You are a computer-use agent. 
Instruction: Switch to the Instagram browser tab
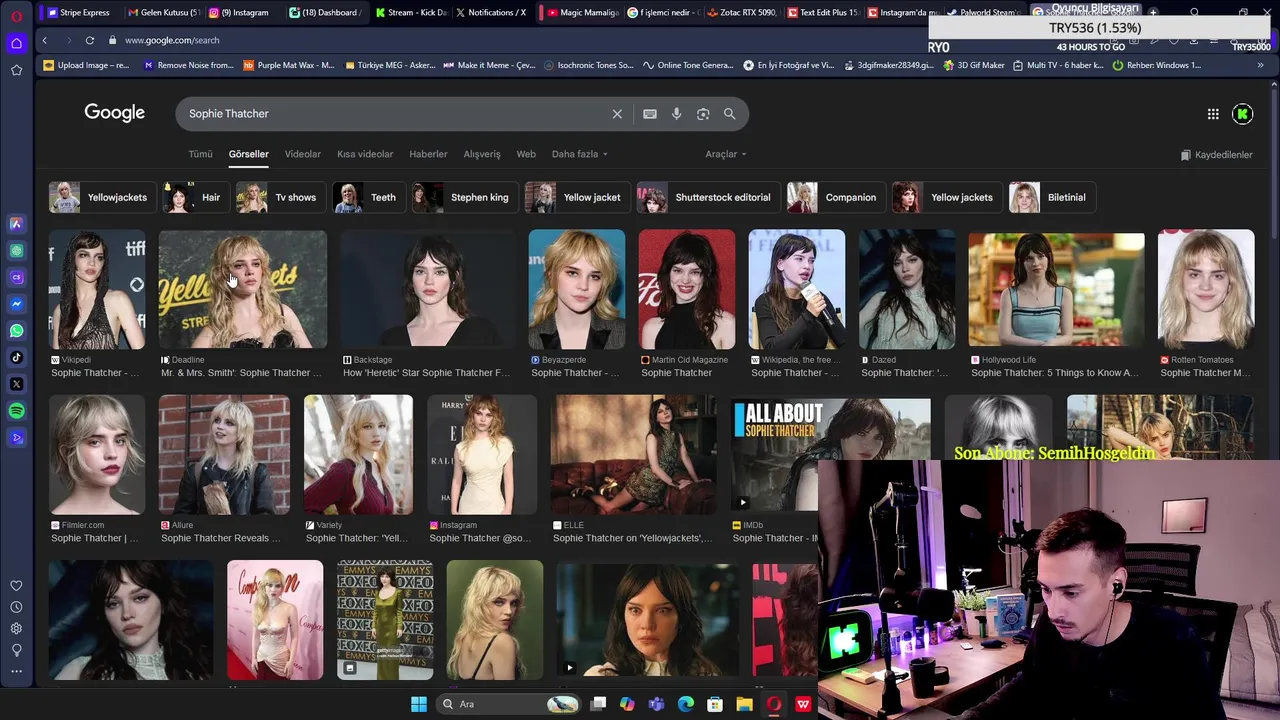[x=243, y=12]
